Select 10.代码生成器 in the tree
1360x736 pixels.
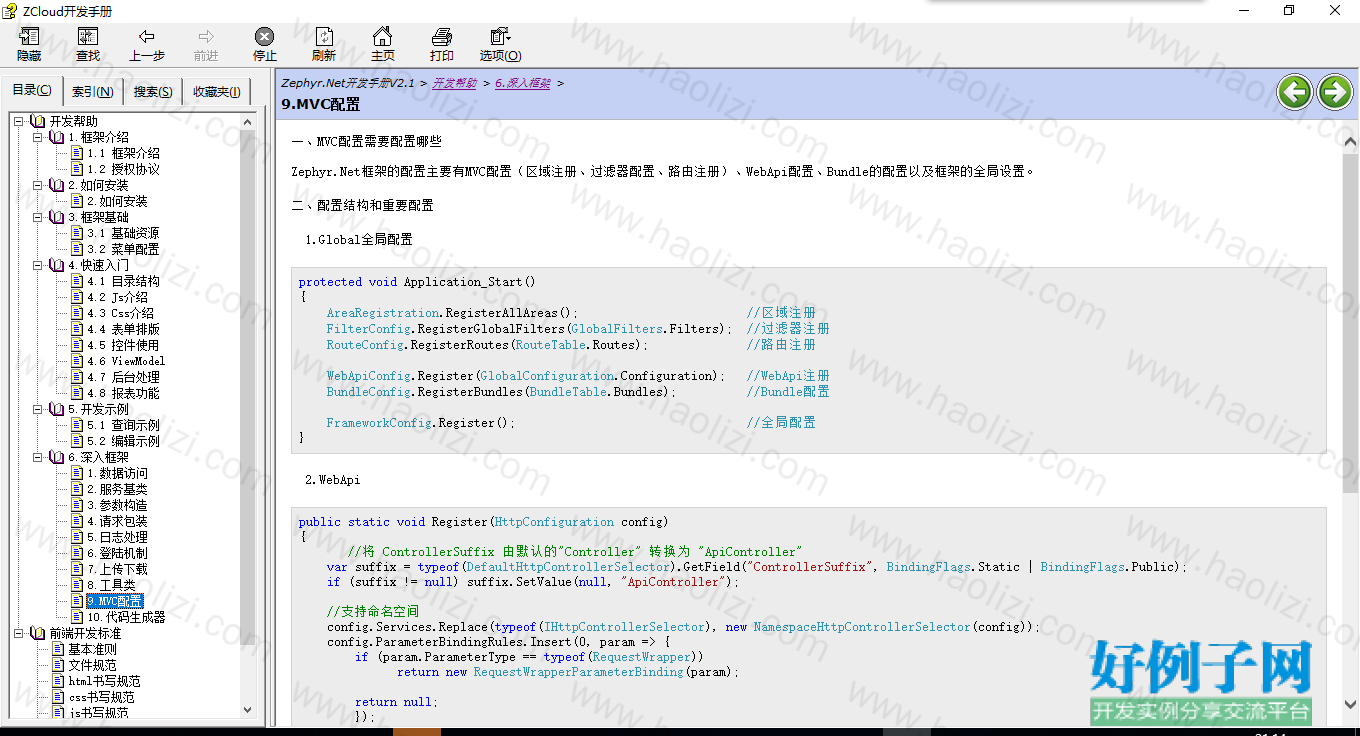pos(126,617)
